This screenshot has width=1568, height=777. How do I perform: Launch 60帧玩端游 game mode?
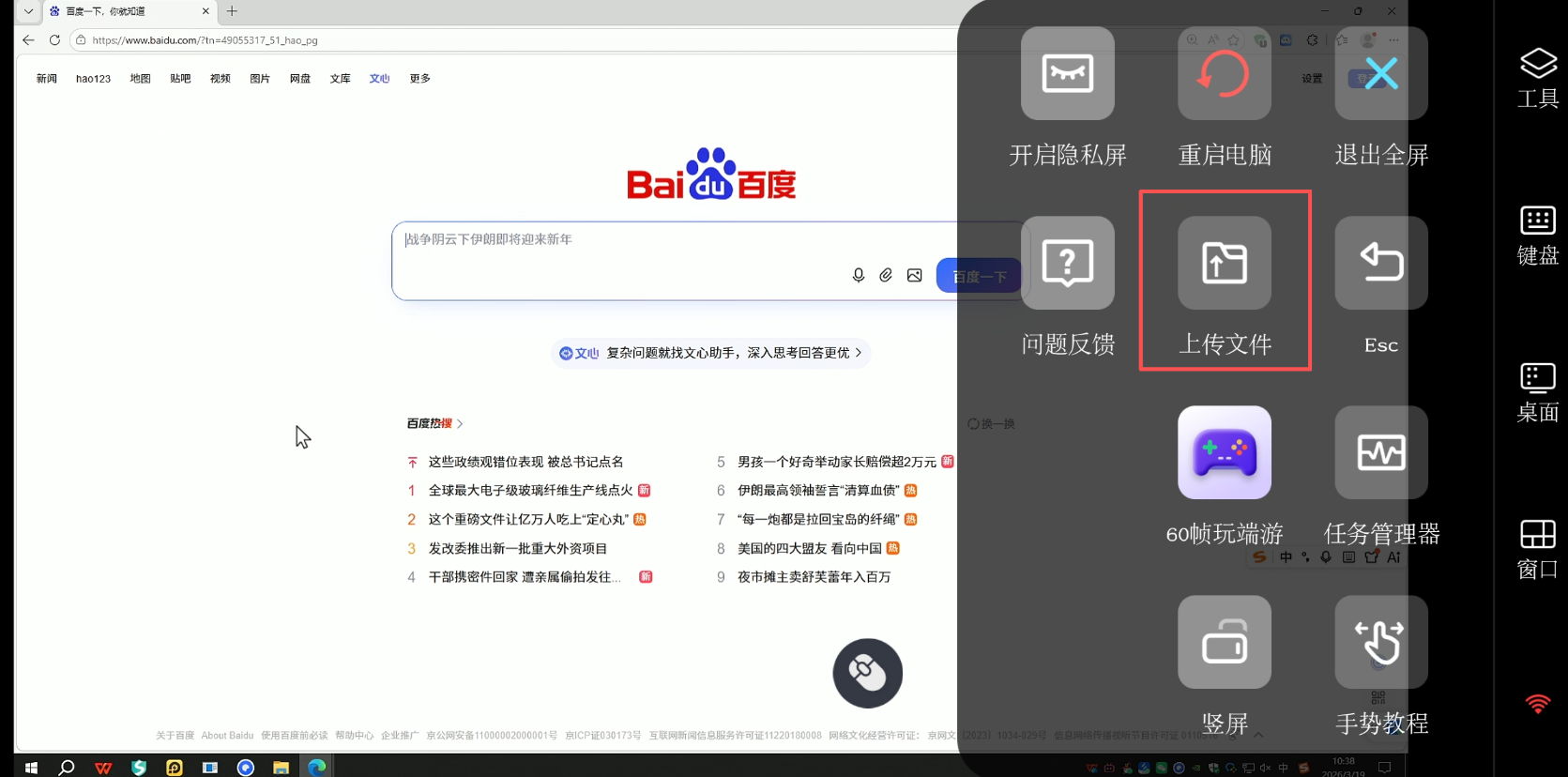pyautogui.click(x=1225, y=452)
